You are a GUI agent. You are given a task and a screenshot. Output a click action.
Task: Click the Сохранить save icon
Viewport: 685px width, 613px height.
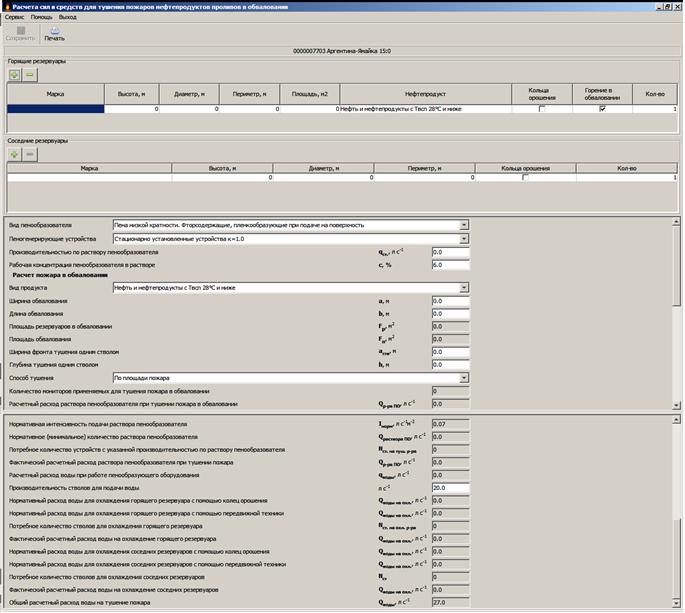pyautogui.click(x=20, y=32)
